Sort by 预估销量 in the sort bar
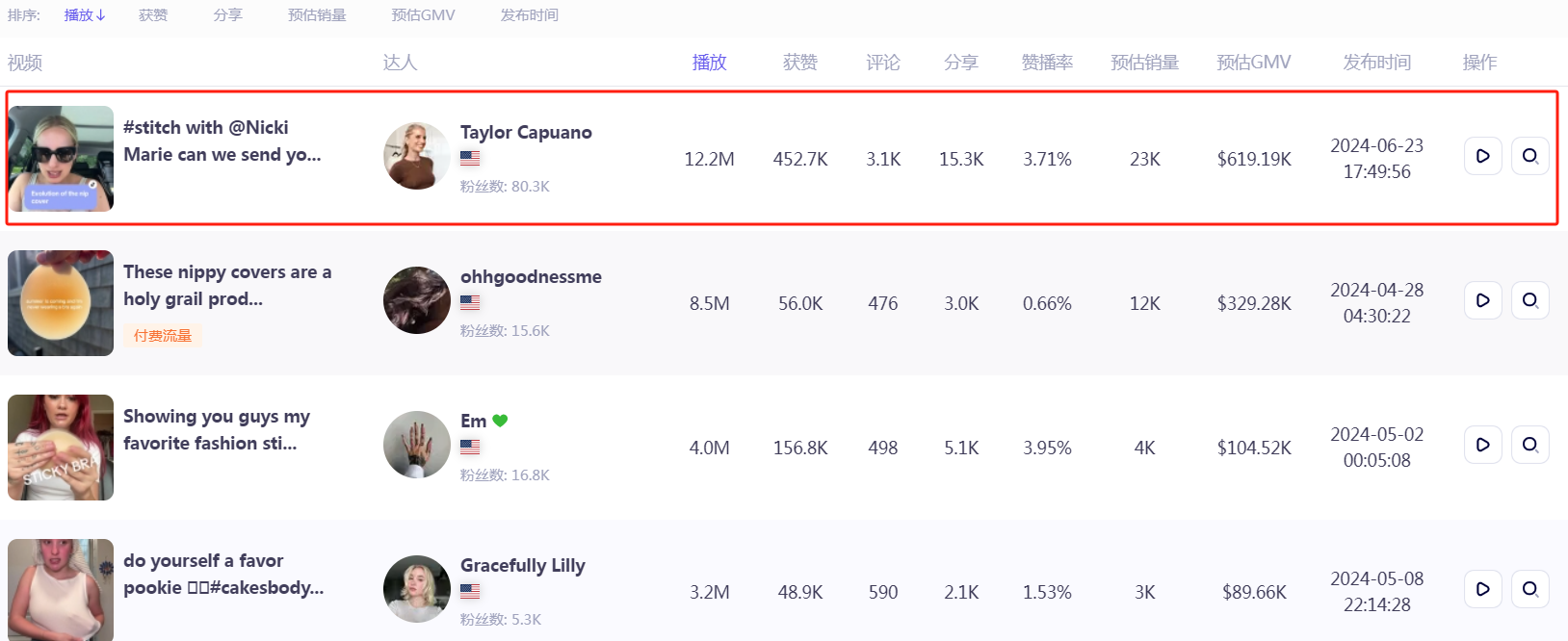 coord(317,15)
